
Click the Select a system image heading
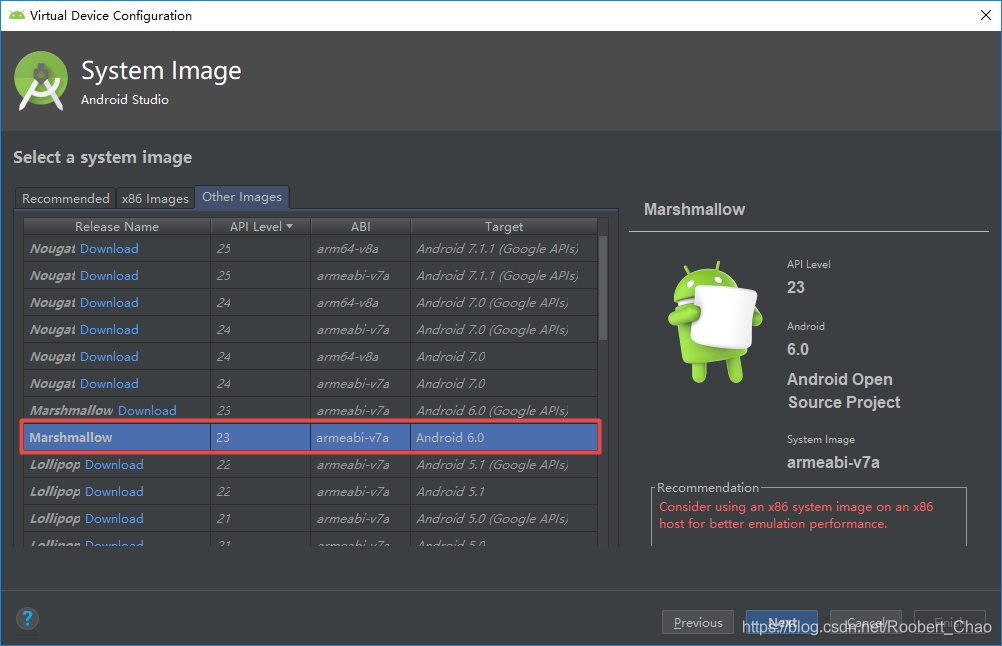(103, 157)
